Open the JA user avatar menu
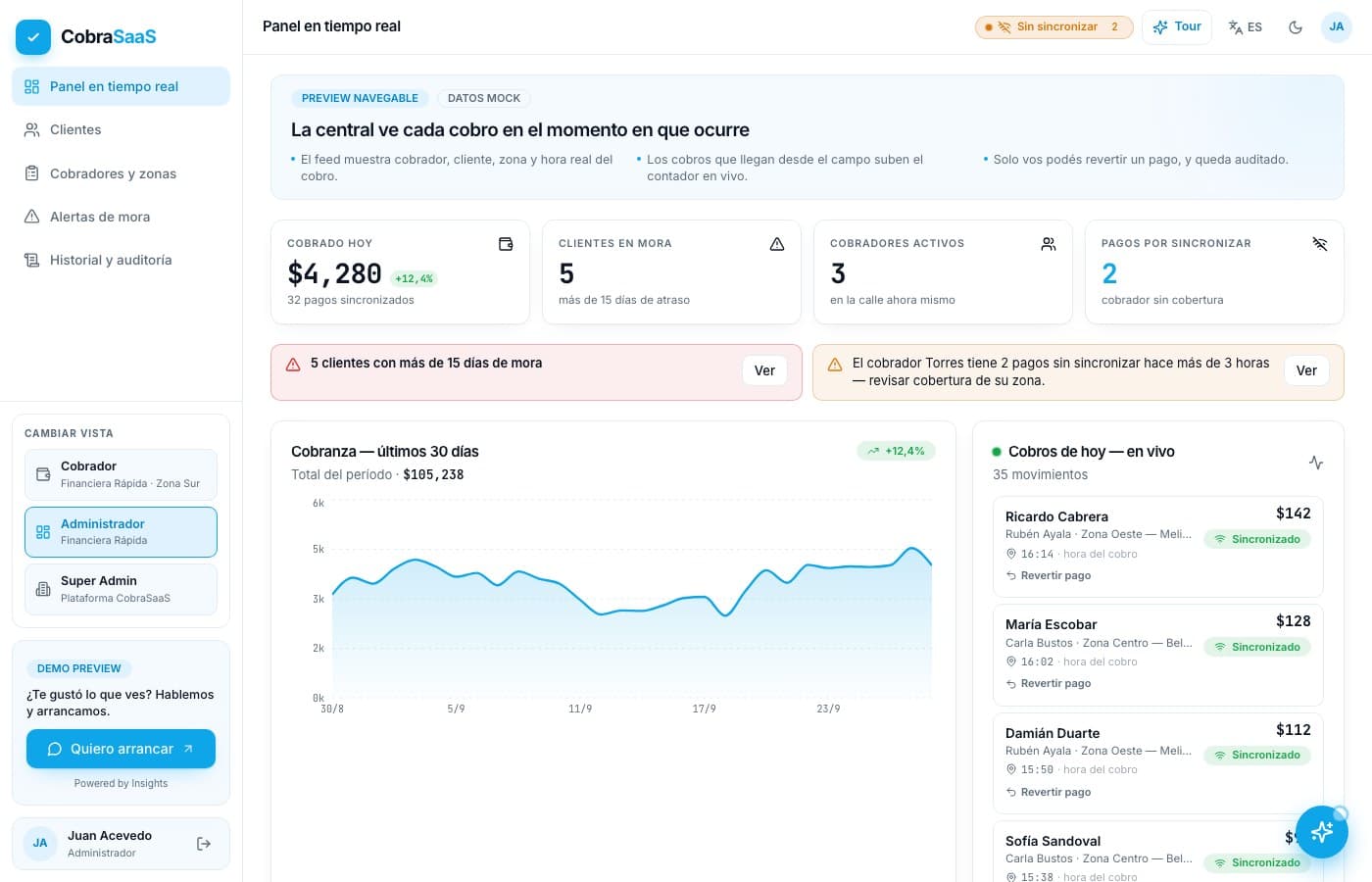The image size is (1372, 882). point(1337,27)
